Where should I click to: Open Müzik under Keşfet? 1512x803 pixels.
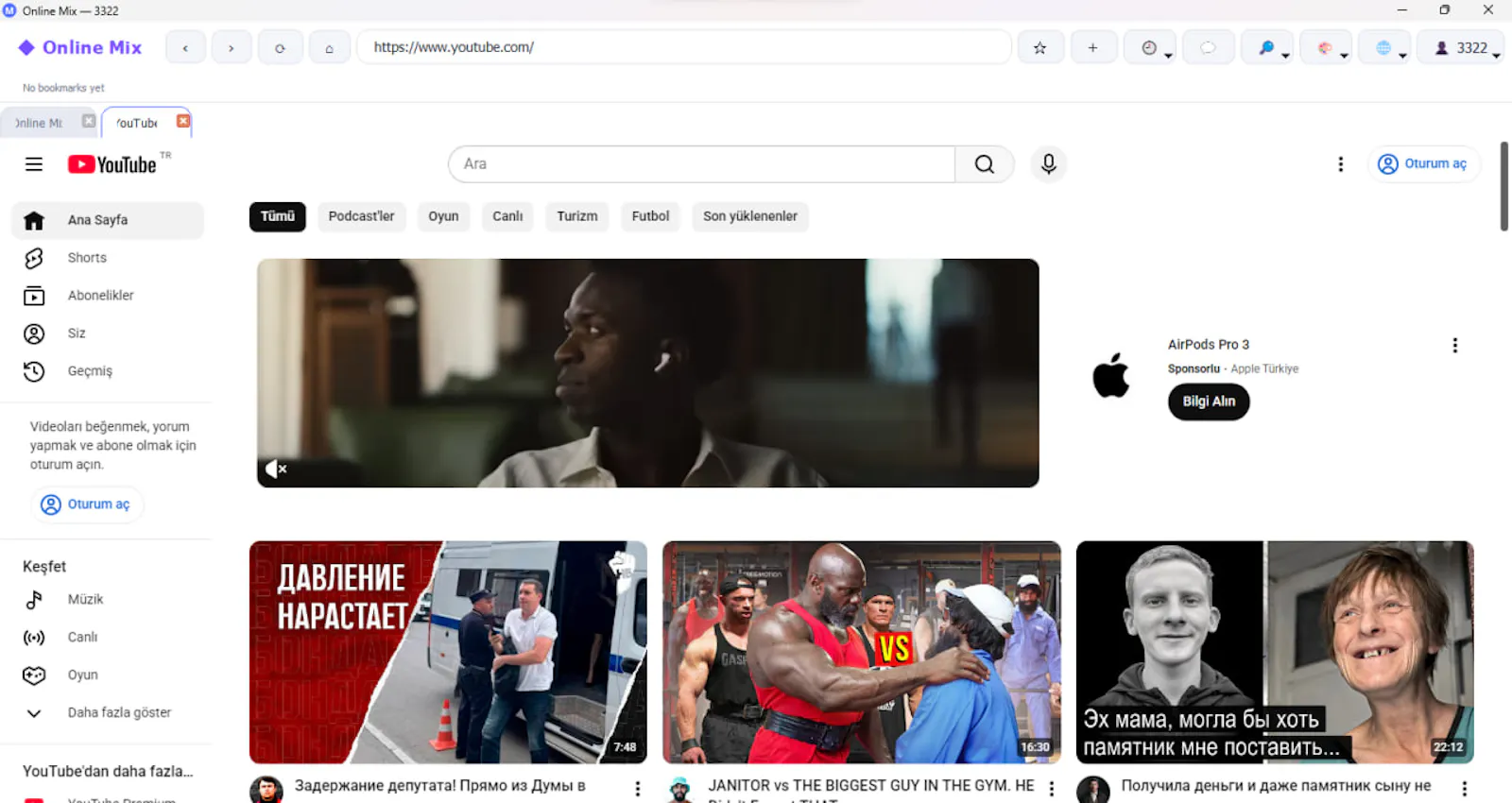(x=108, y=600)
